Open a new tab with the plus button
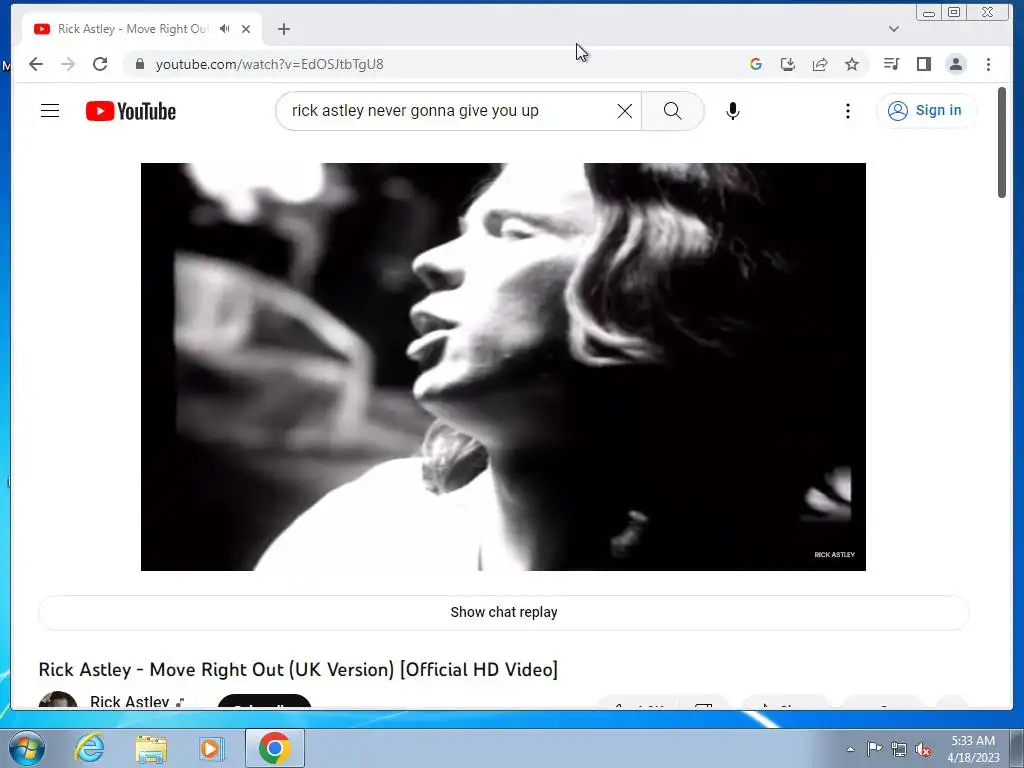 point(283,29)
